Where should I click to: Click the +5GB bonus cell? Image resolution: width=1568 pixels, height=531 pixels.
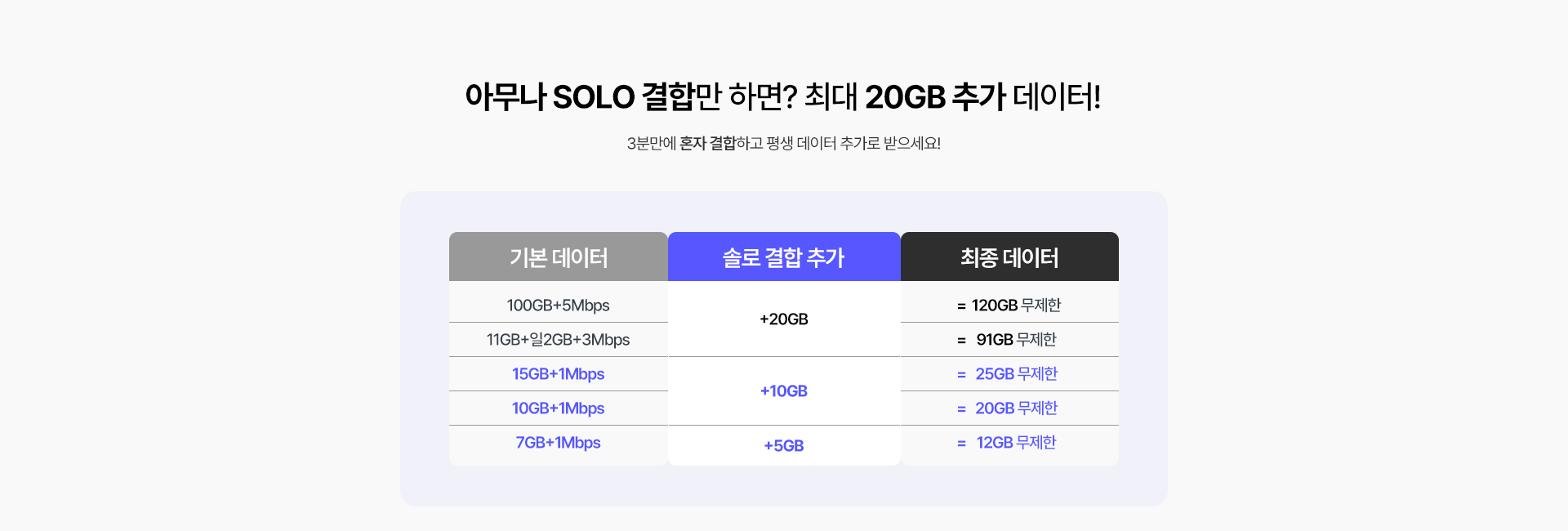pos(784,445)
